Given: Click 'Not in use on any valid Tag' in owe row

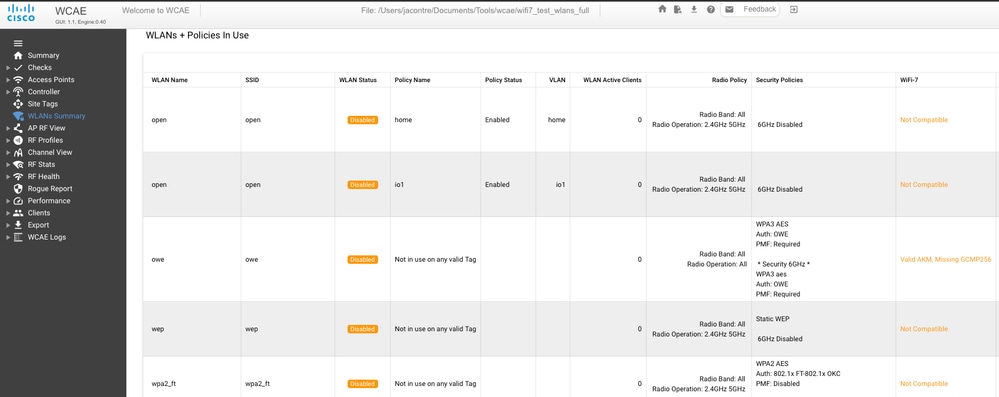Looking at the screenshot, I should click(x=435, y=259).
